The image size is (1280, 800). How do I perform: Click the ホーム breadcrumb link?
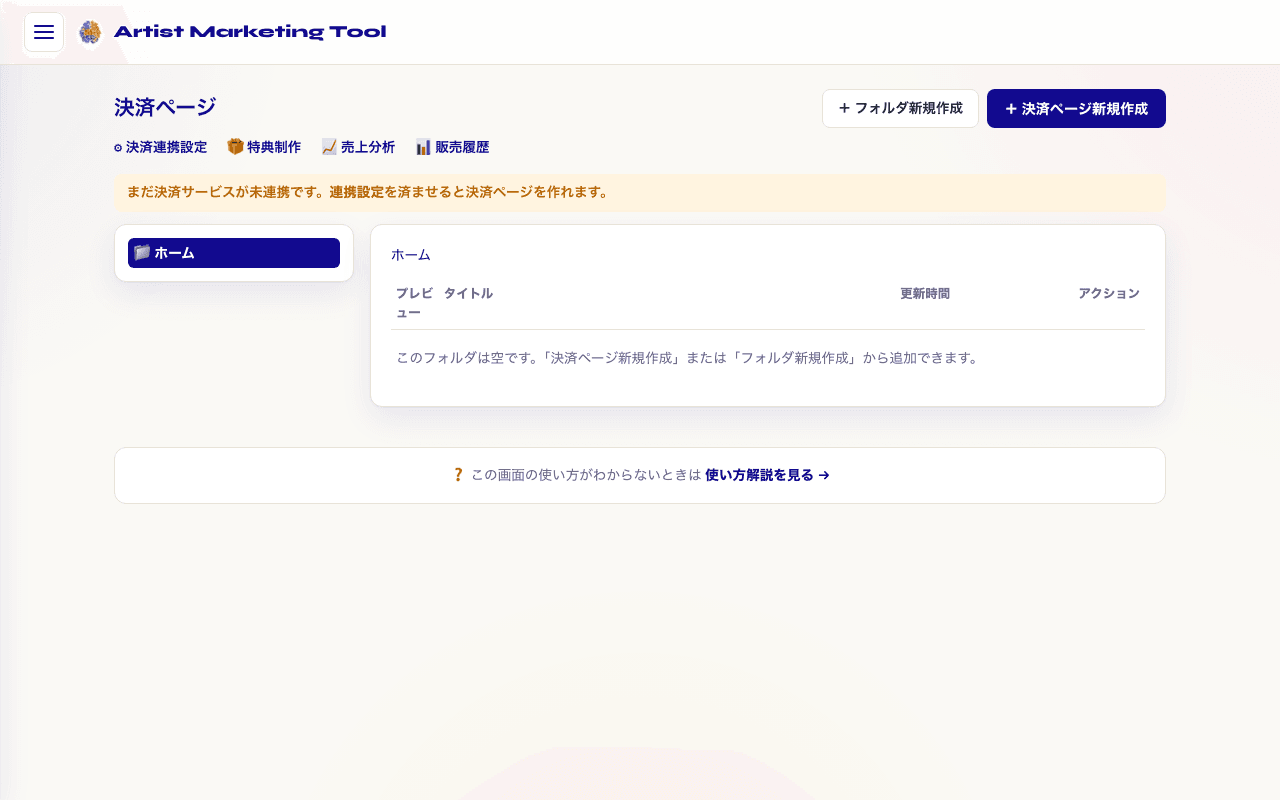click(x=411, y=255)
